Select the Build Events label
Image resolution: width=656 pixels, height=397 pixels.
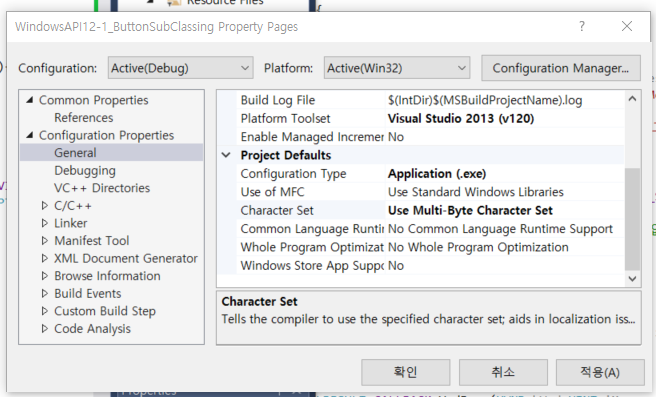tap(87, 293)
